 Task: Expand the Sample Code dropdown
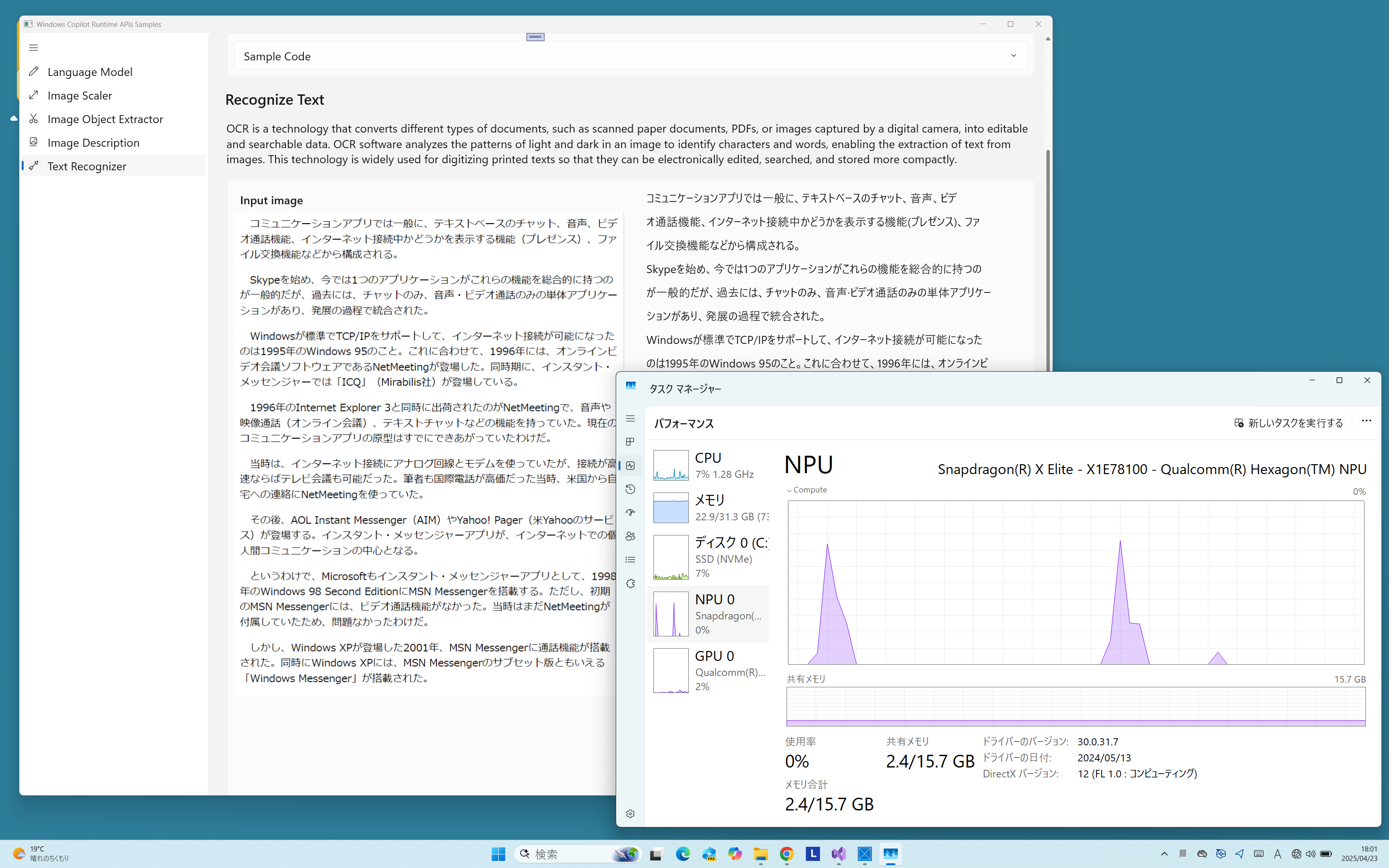(1013, 56)
